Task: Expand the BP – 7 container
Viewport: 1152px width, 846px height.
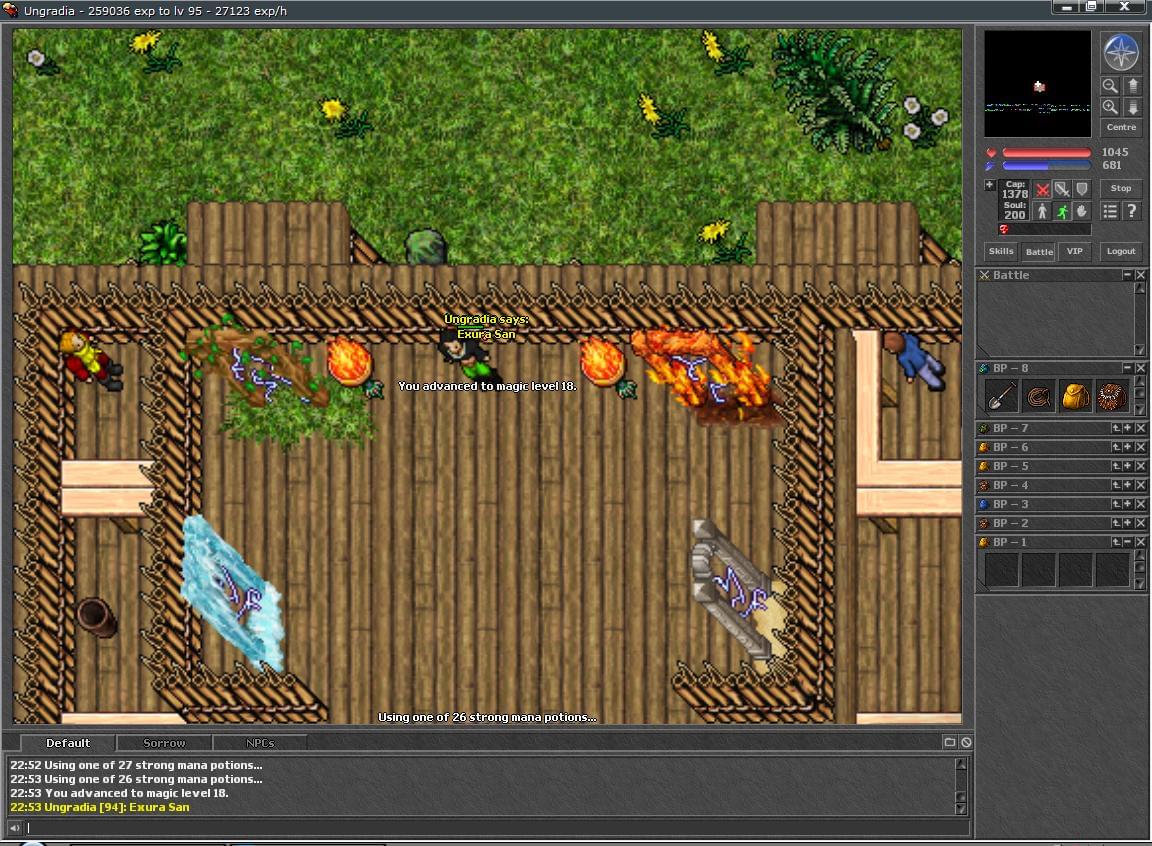Action: pos(1128,428)
